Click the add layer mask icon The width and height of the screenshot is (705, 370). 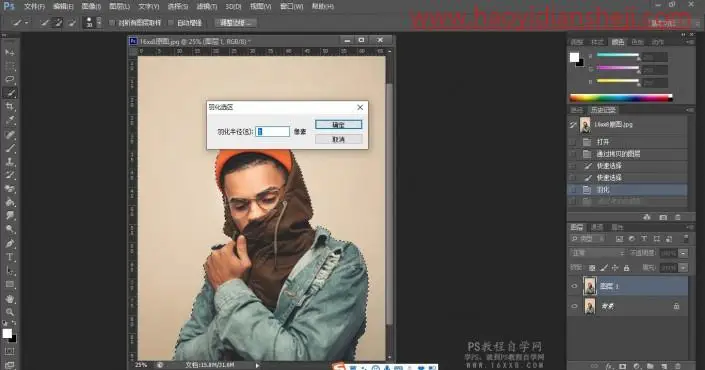click(x=623, y=366)
